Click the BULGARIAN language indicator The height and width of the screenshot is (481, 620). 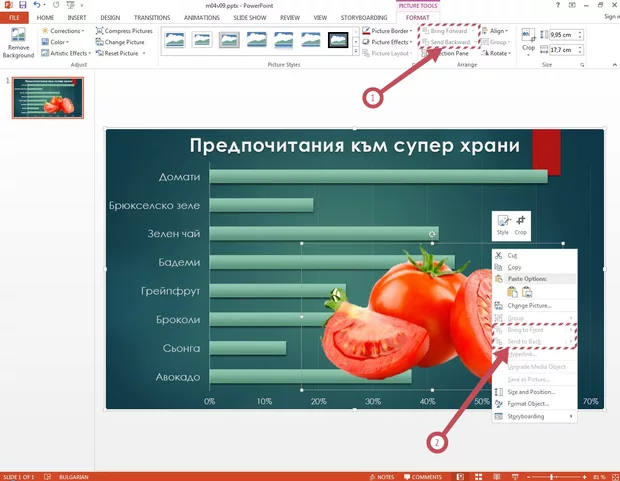pyautogui.click(x=74, y=477)
